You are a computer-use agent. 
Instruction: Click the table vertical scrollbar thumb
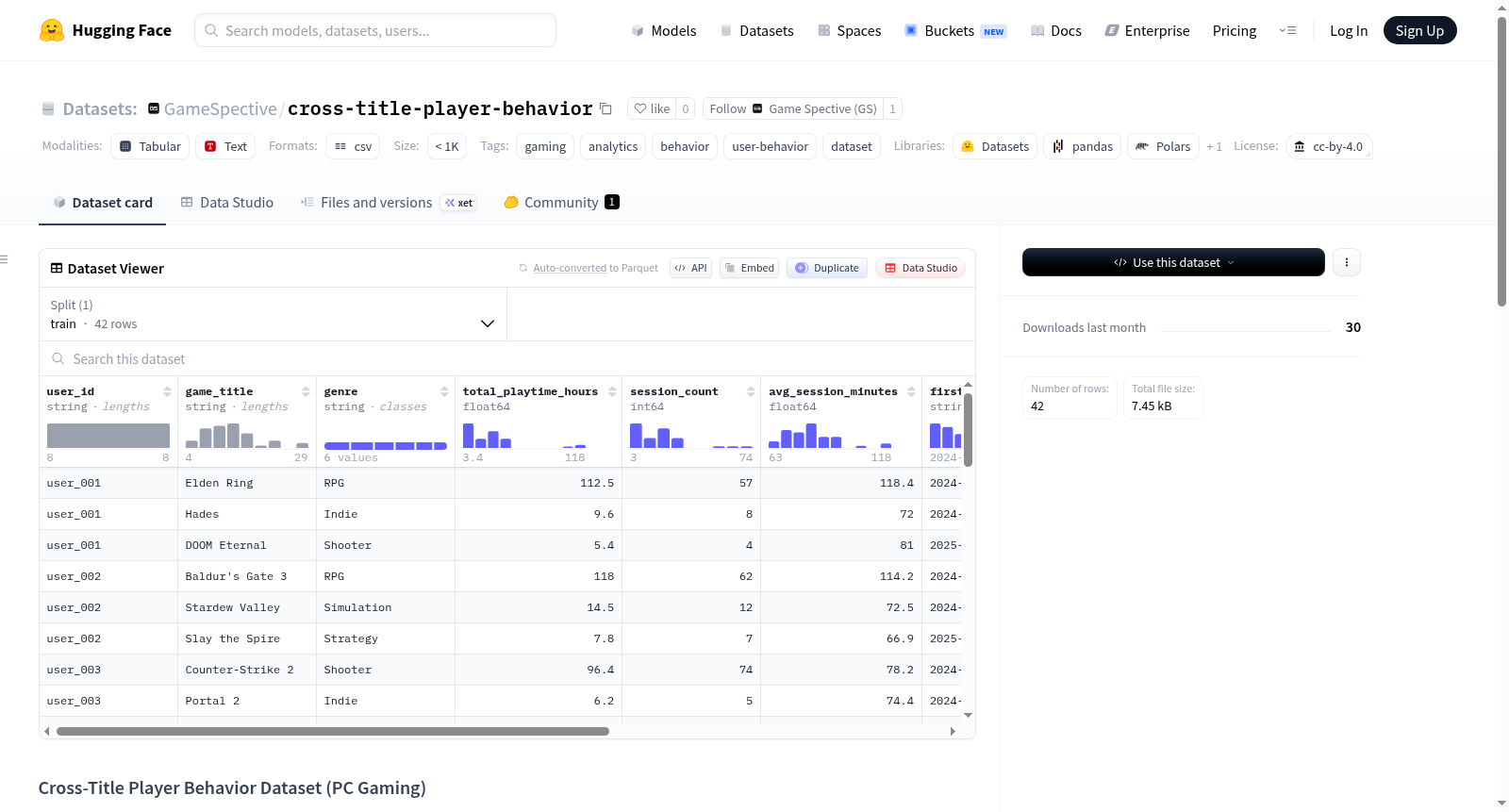click(x=968, y=429)
